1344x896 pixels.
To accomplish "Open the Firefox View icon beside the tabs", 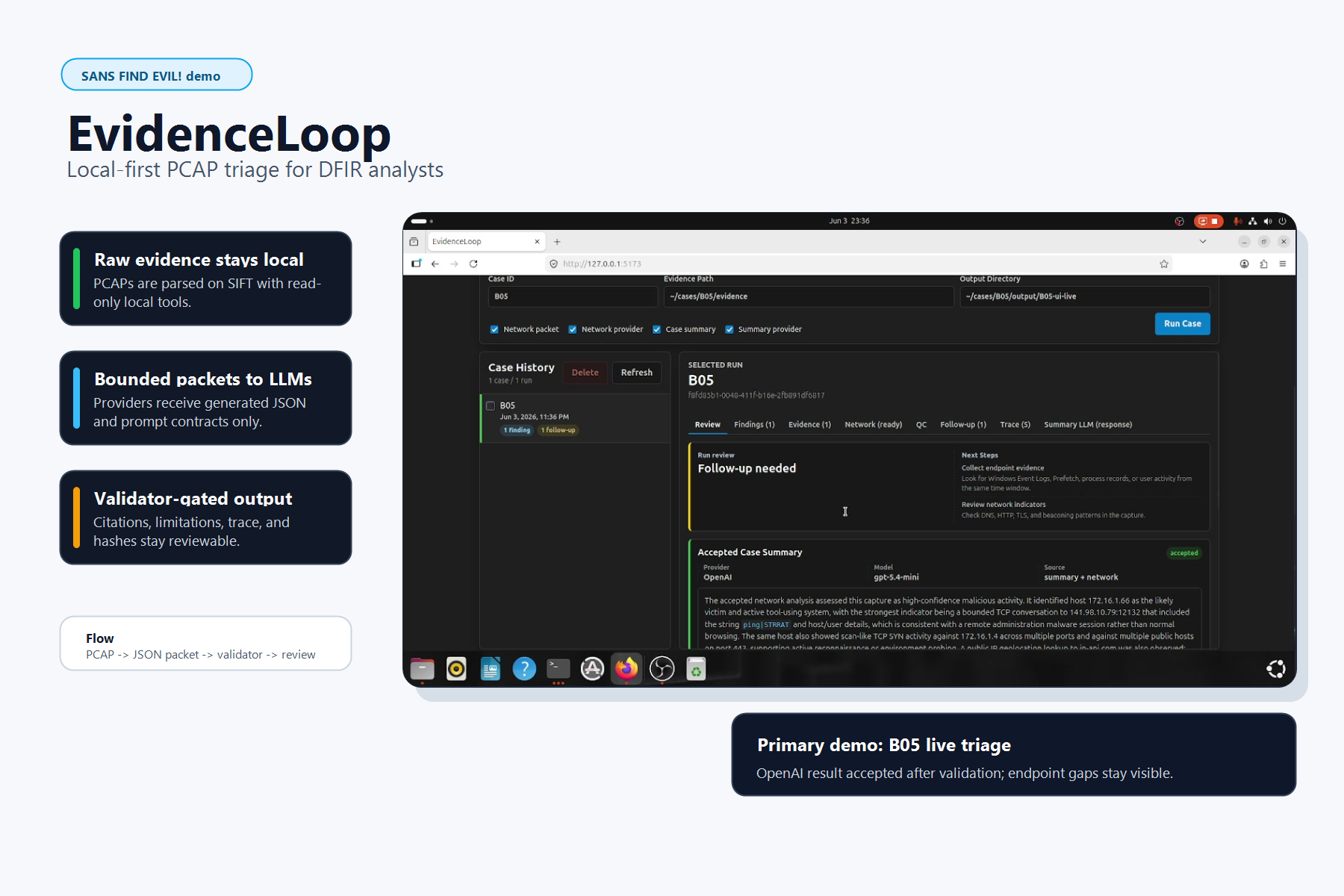I will [x=414, y=242].
